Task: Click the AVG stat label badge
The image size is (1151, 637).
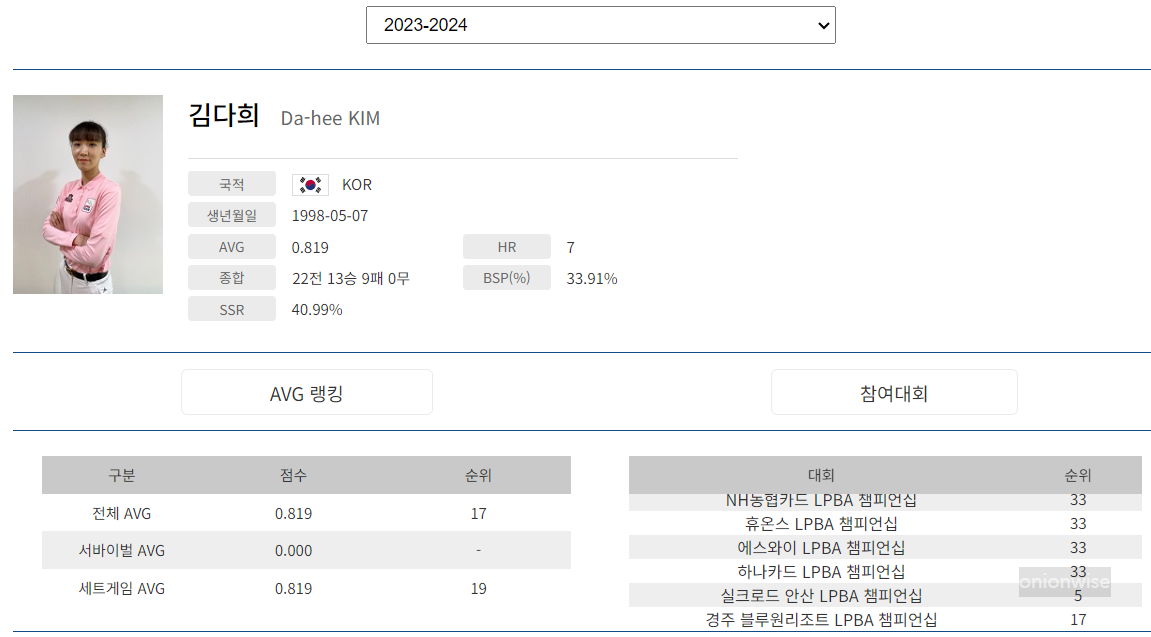Action: point(231,246)
